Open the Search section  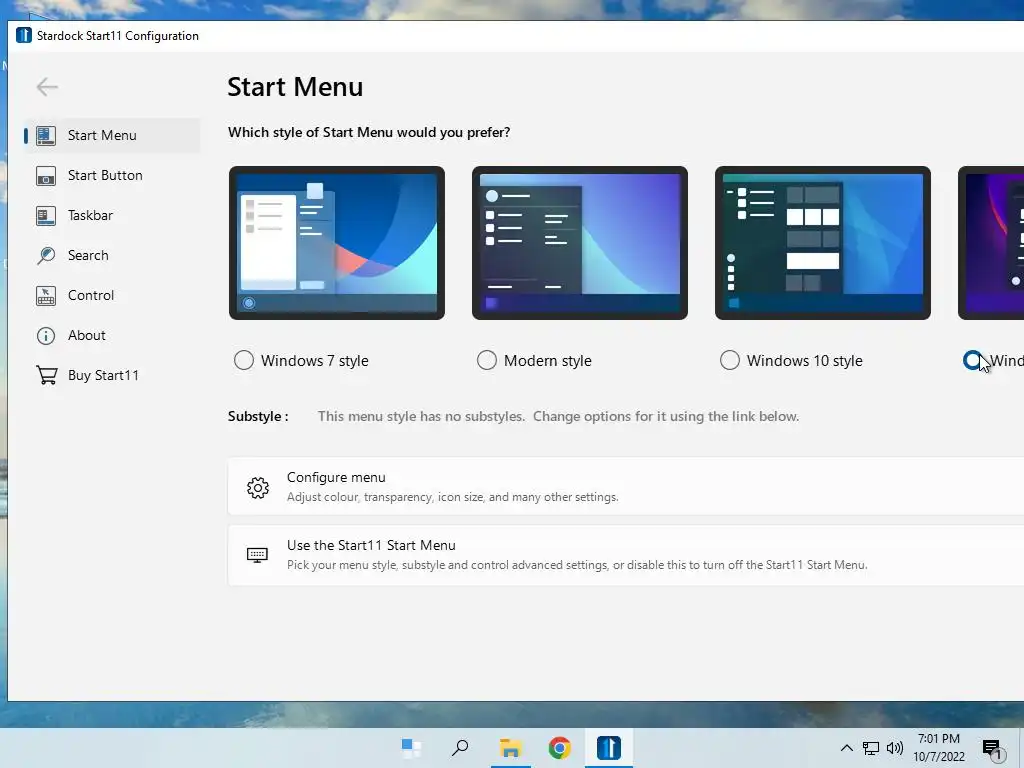112,255
